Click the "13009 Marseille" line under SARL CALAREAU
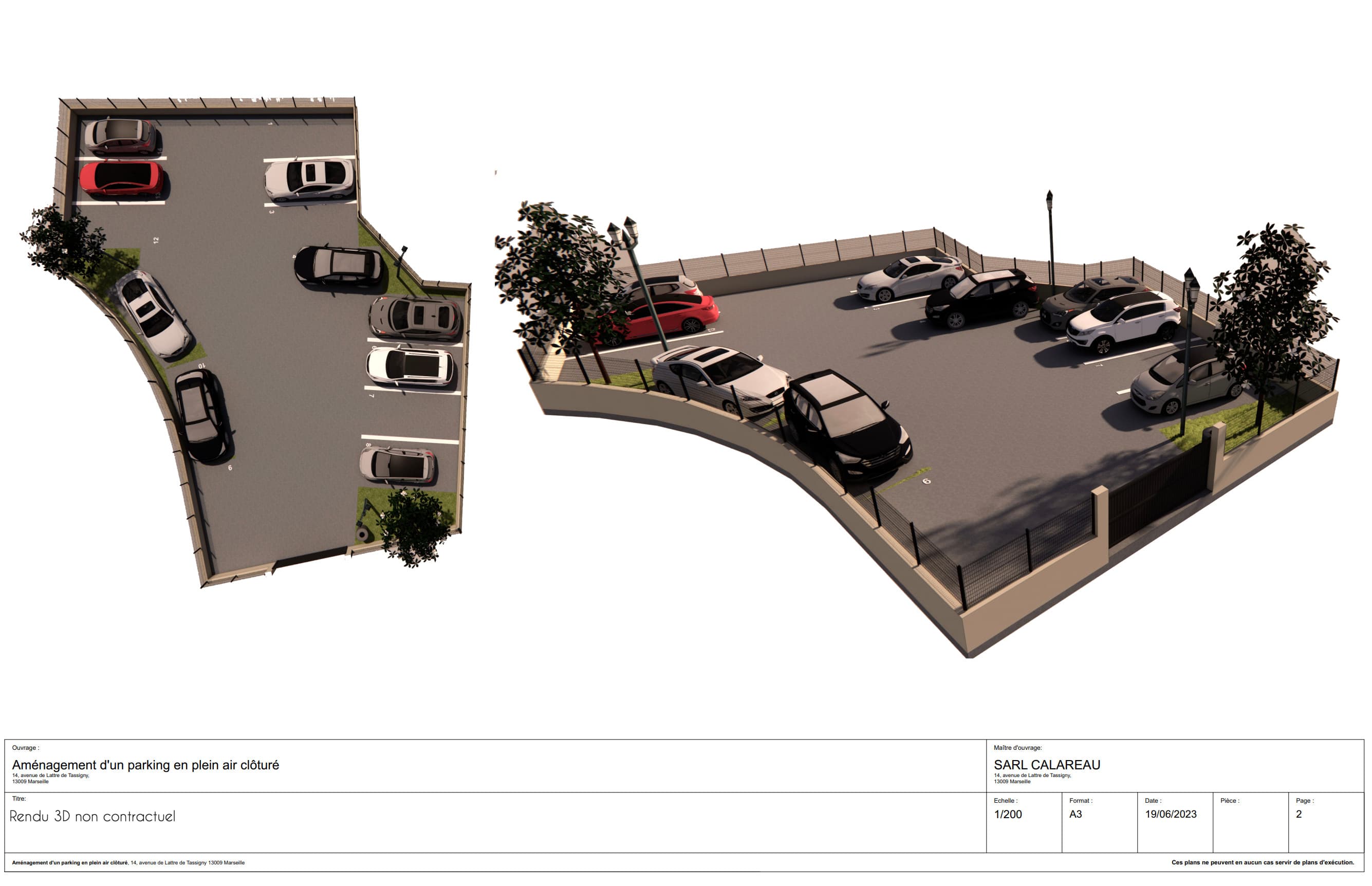The image size is (1372, 886). pyautogui.click(x=1012, y=782)
